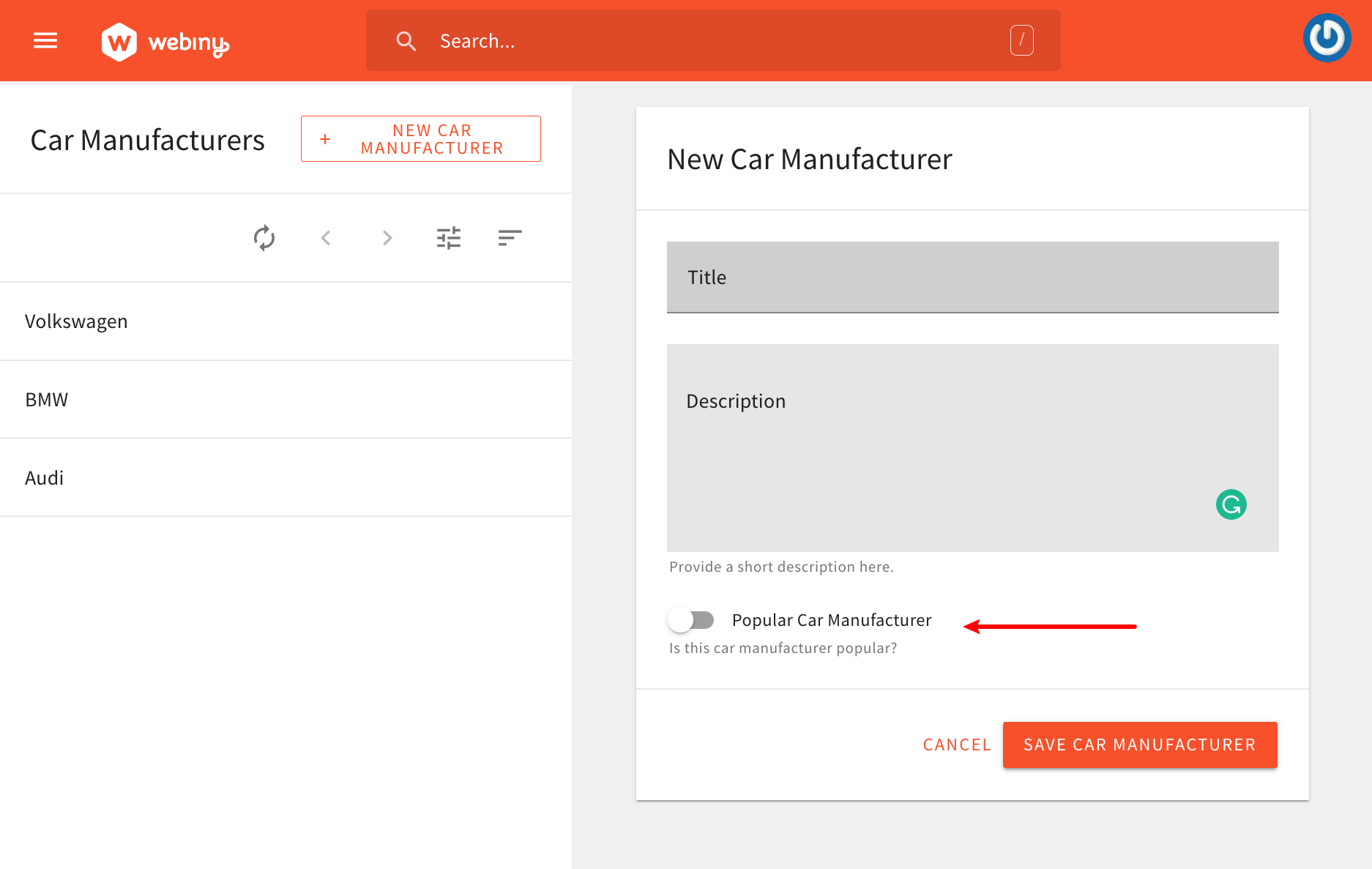Open the list filters icon
The width and height of the screenshot is (1372, 869).
448,238
